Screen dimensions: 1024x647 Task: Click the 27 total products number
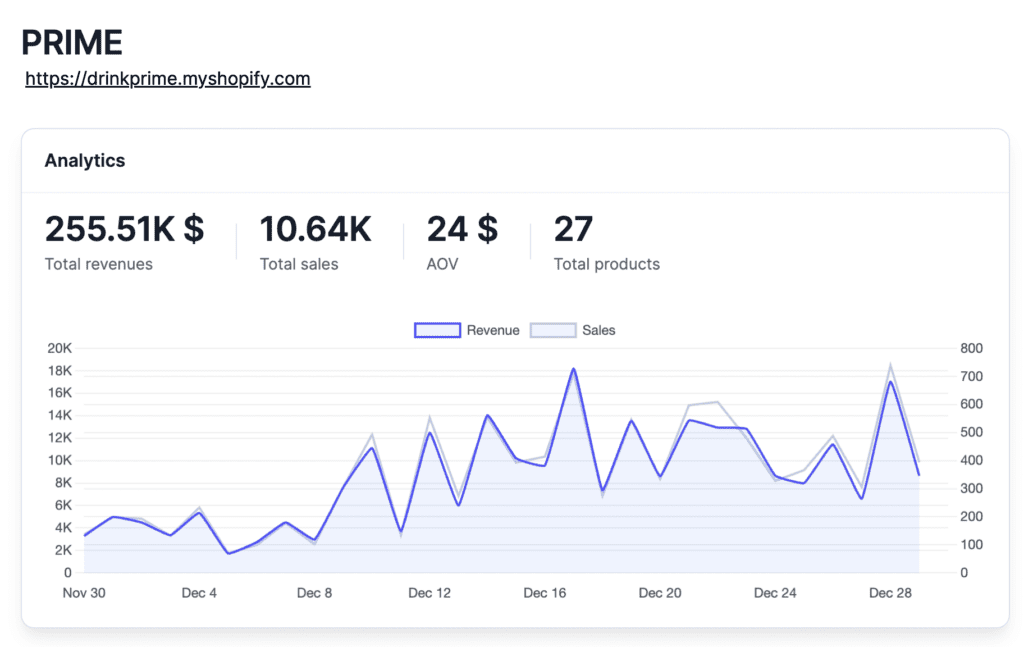(573, 229)
